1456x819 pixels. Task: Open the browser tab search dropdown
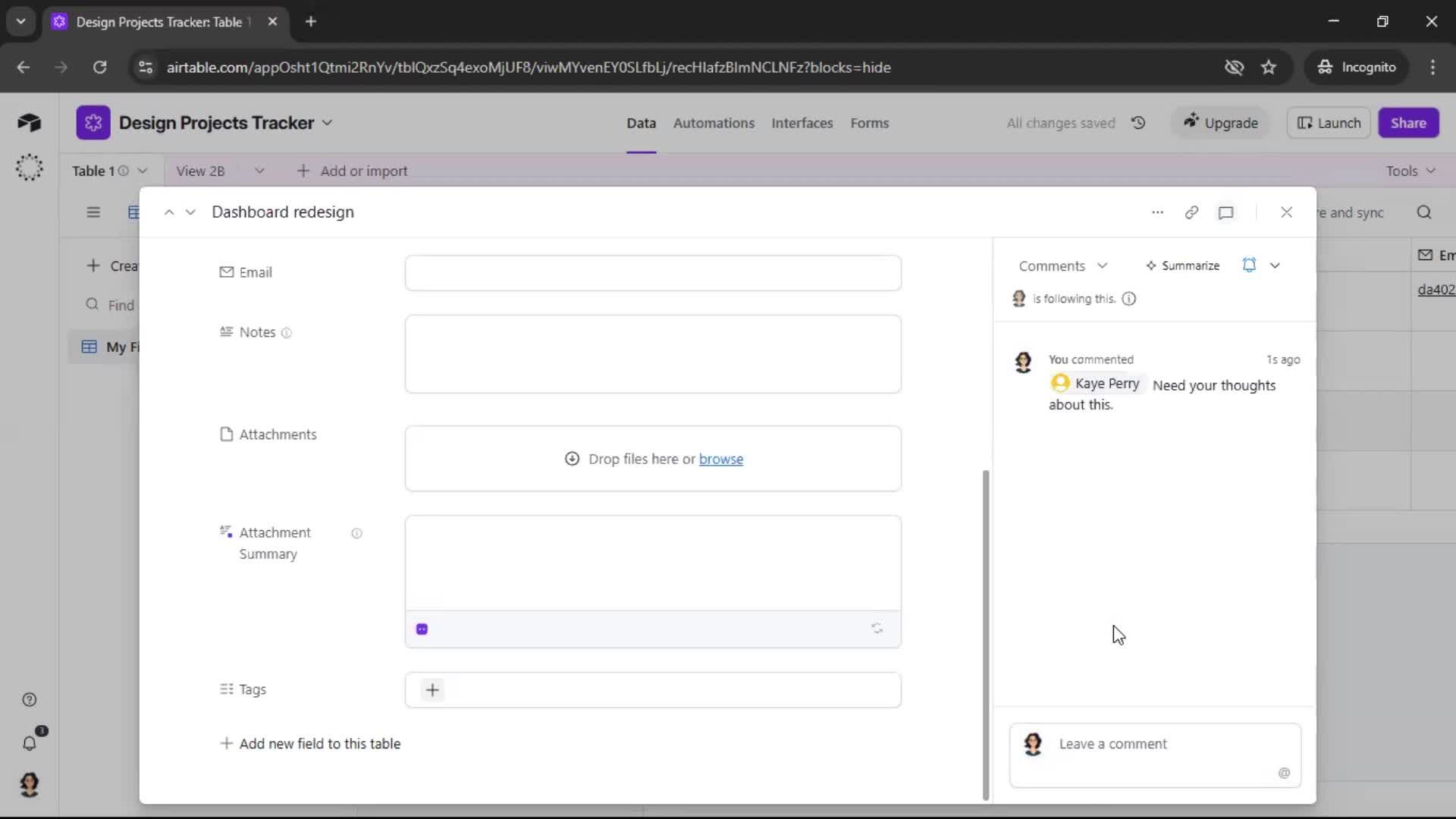click(x=21, y=21)
